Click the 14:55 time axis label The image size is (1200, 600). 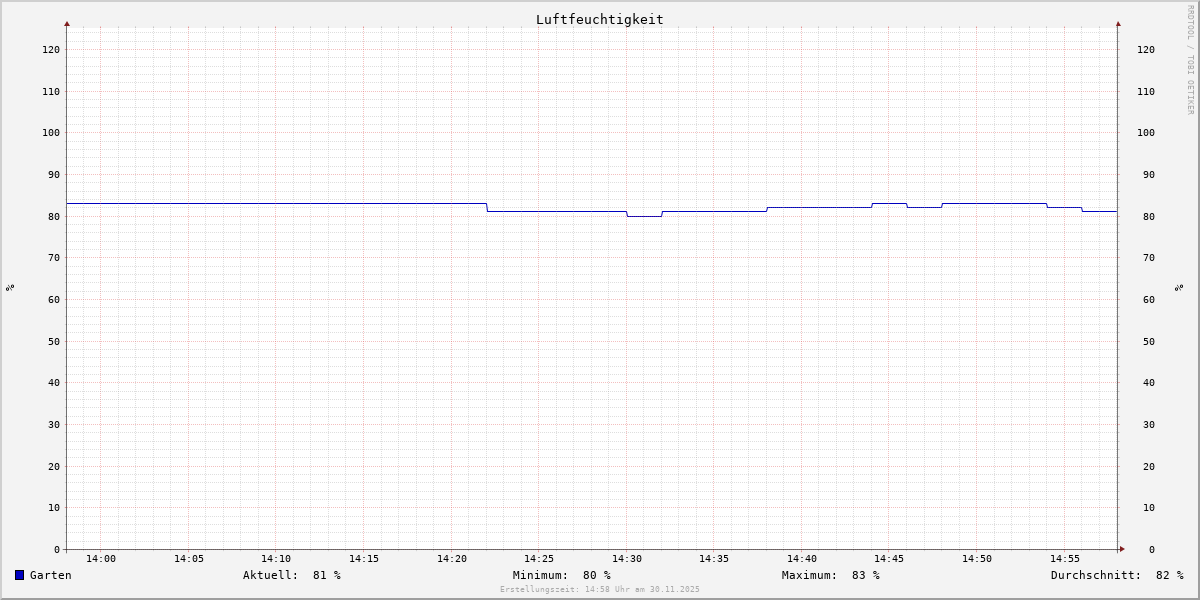click(1065, 559)
